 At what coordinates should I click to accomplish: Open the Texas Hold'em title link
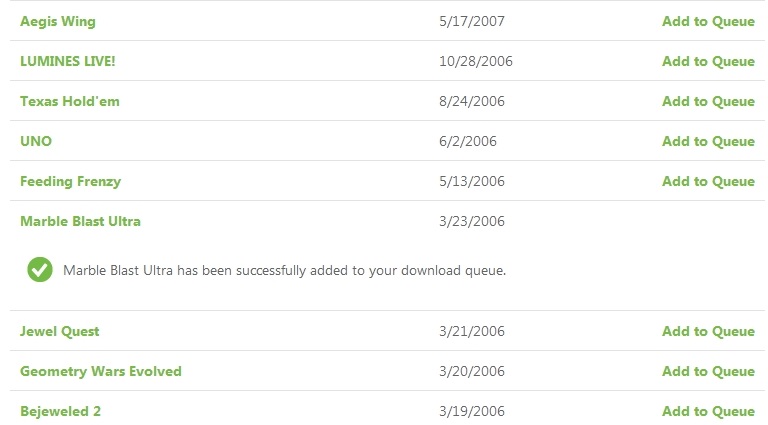click(70, 101)
